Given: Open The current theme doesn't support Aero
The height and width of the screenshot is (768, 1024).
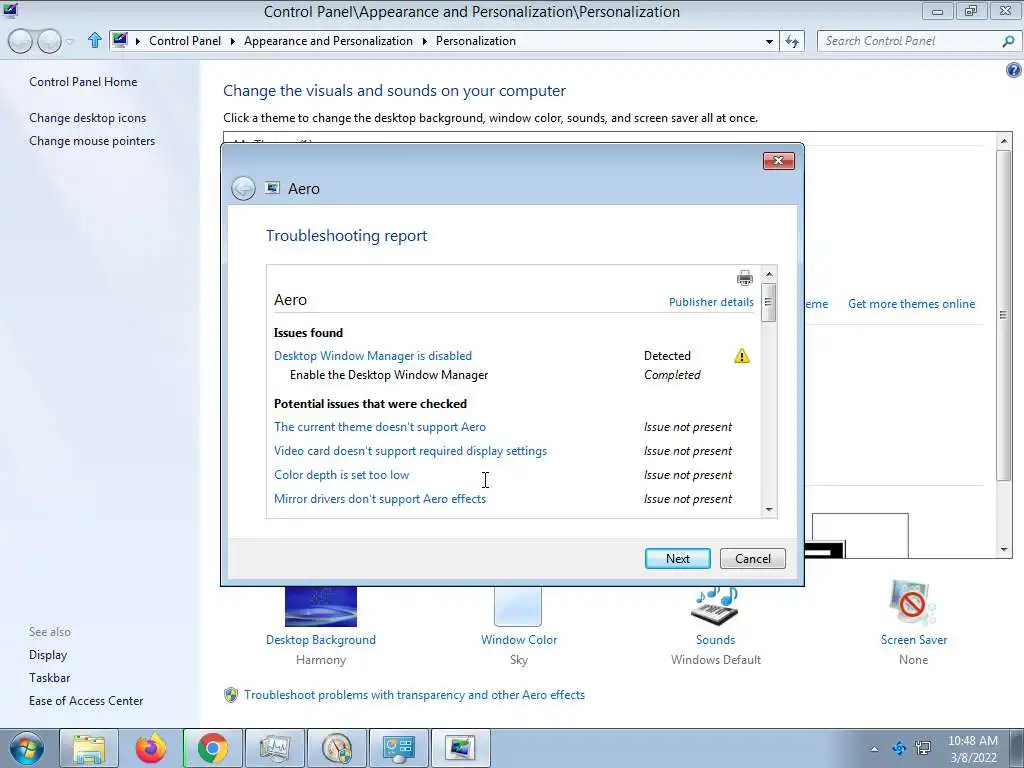Looking at the screenshot, I should pos(380,427).
